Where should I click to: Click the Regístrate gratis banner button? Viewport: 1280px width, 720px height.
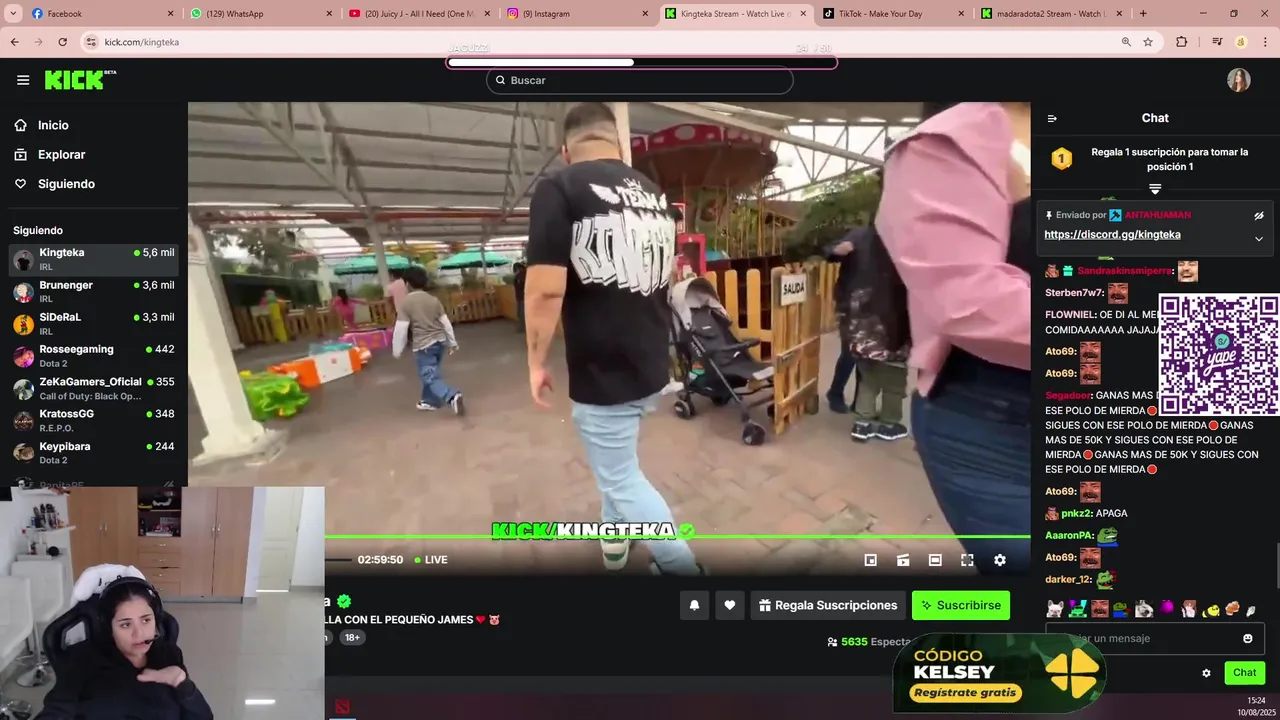click(x=964, y=692)
